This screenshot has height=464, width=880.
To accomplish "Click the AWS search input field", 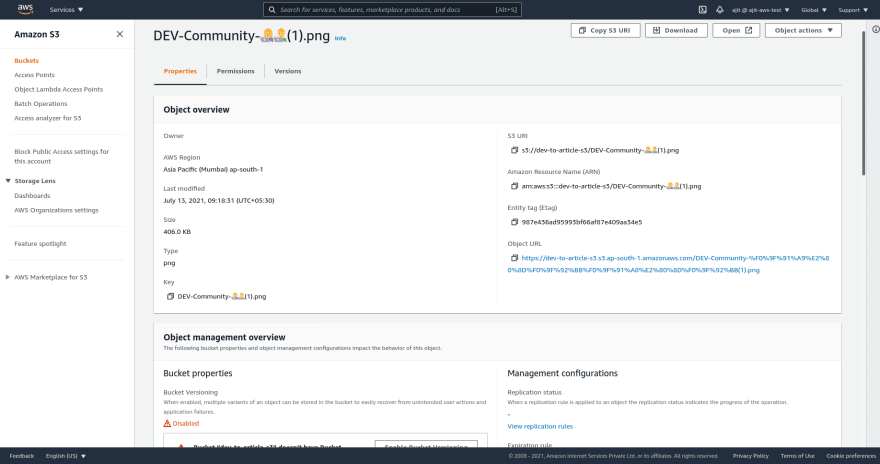I will click(x=392, y=10).
